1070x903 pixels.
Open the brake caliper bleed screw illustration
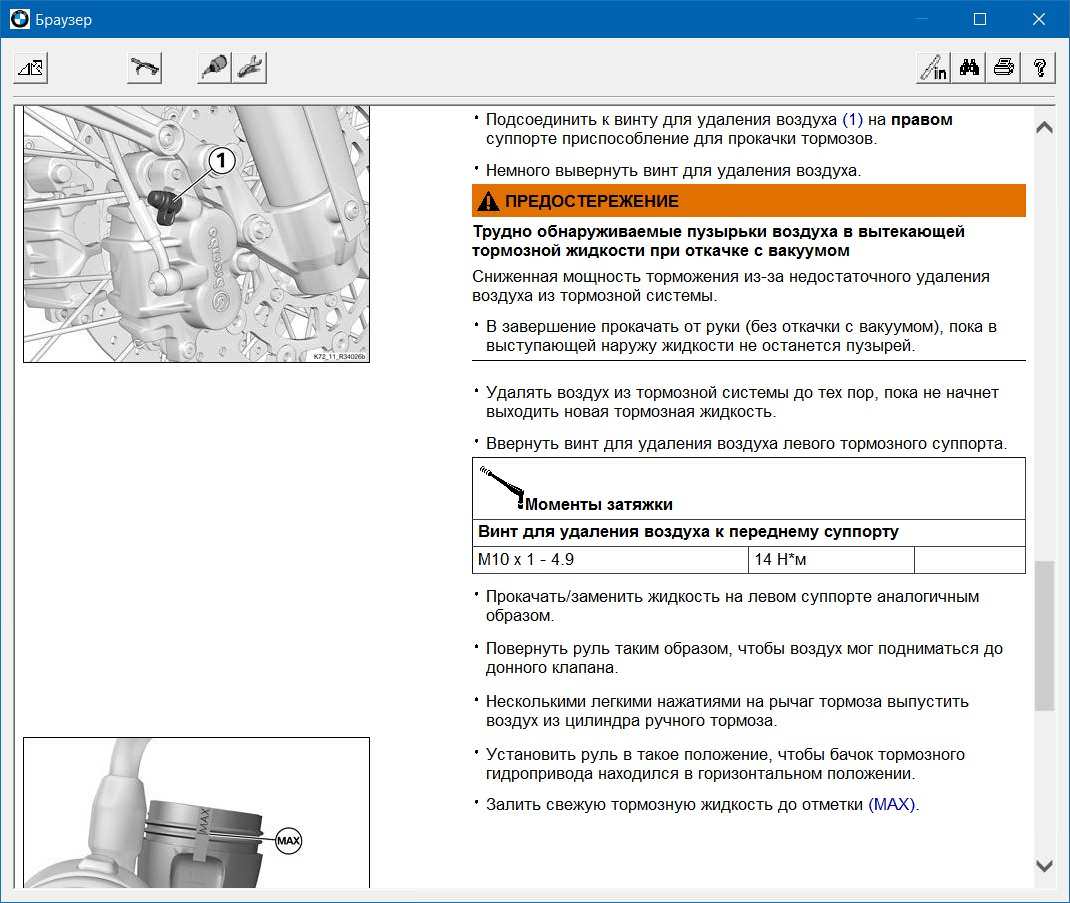tap(197, 234)
